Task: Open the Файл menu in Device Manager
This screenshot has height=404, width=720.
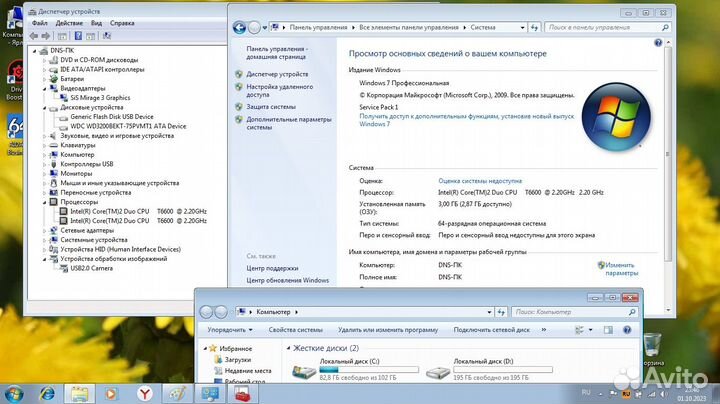Action: [39, 23]
